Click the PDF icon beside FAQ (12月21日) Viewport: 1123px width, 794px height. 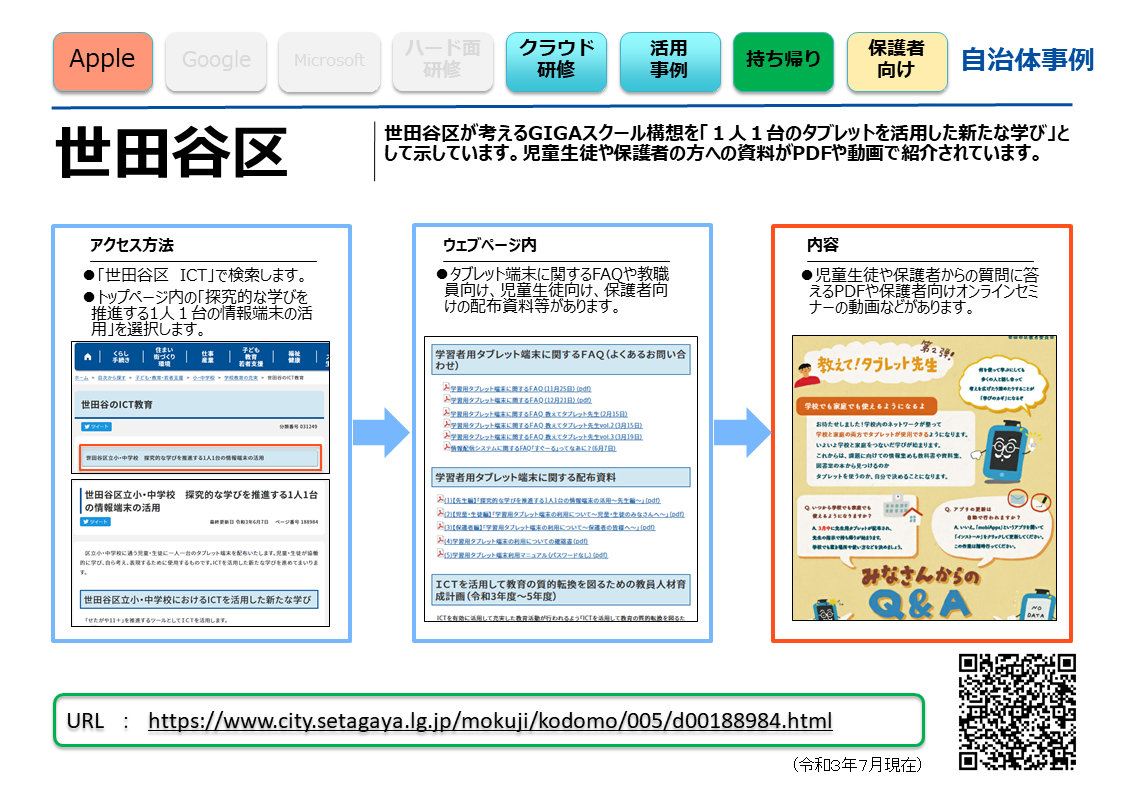pyautogui.click(x=445, y=400)
